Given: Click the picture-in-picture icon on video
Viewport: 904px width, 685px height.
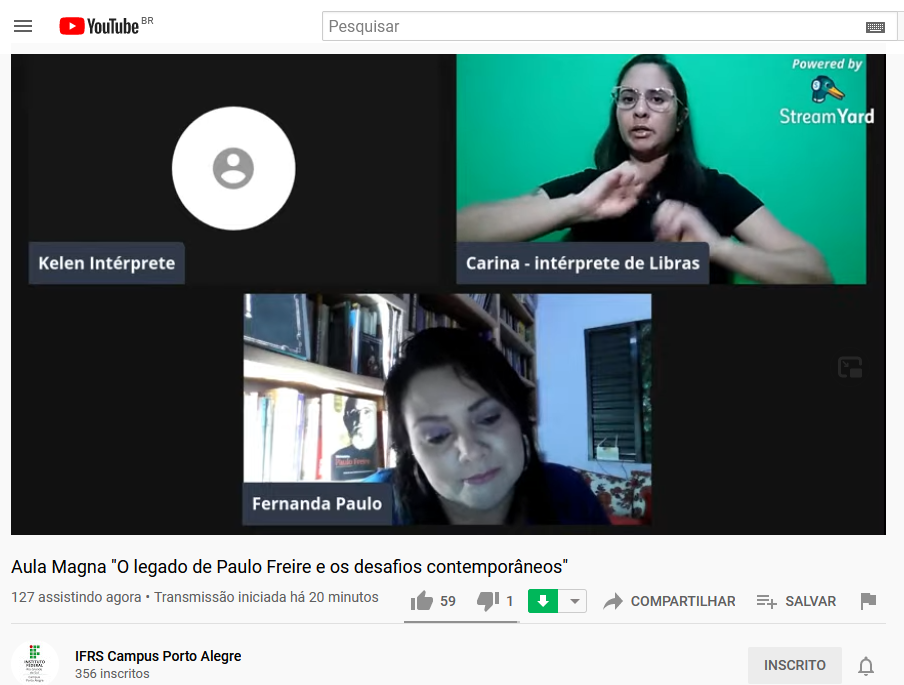Looking at the screenshot, I should (x=850, y=368).
